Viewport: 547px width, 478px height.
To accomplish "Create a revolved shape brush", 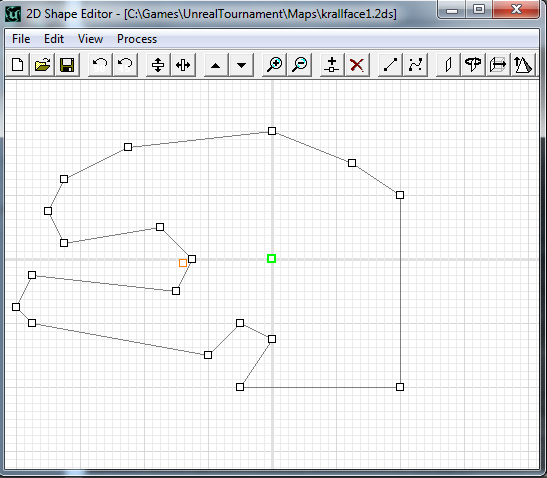I will click(x=473, y=65).
